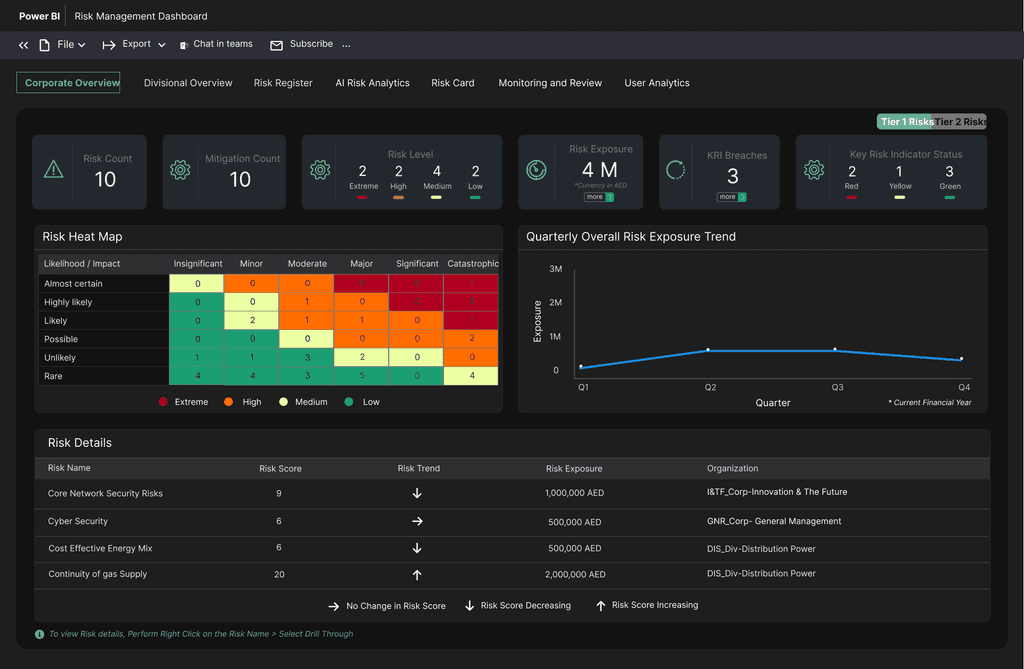Switch to the Risk Register tab
Screen dimensions: 1024x669
tap(283, 83)
